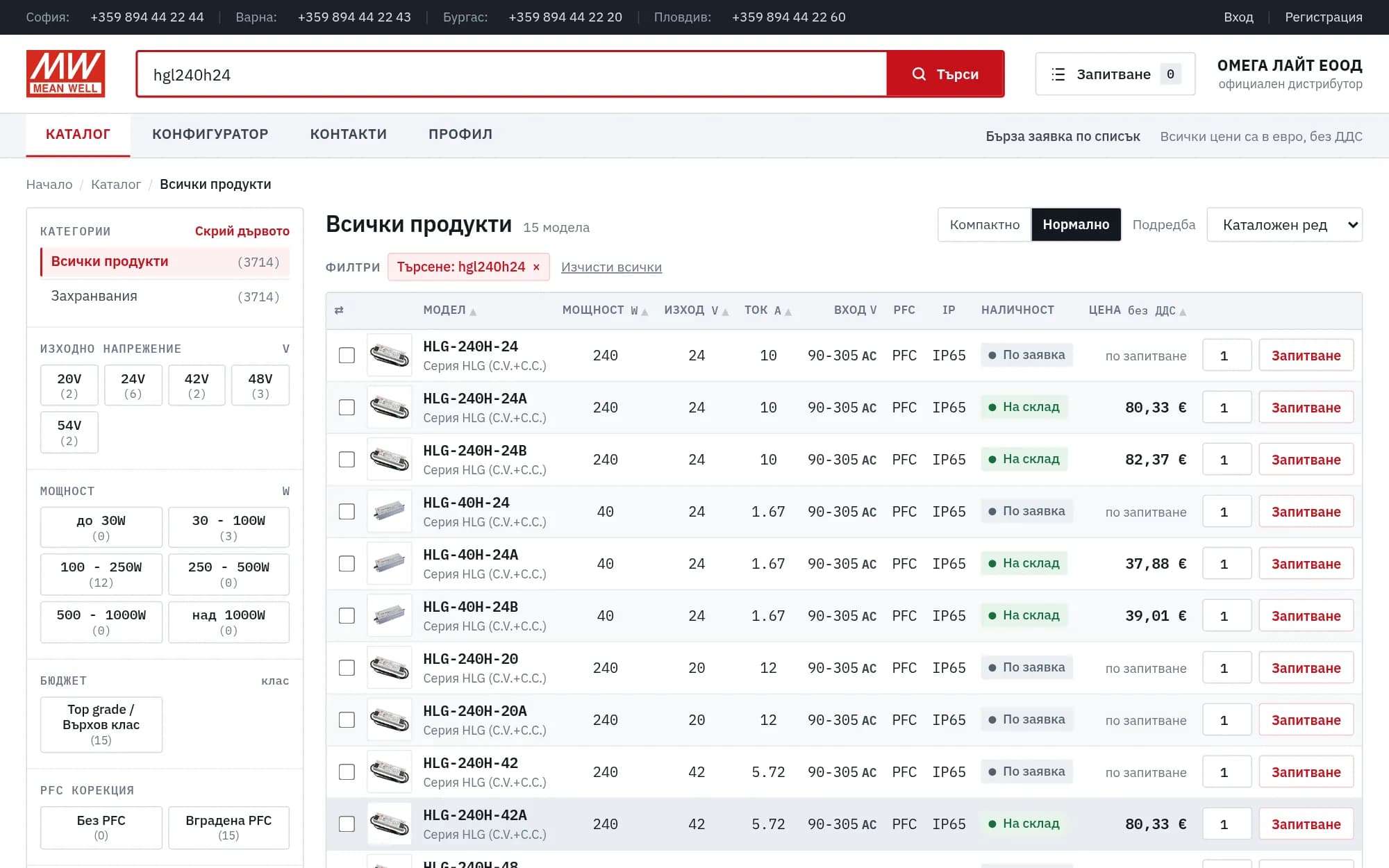The image size is (1389, 868).
Task: Click the compare icon in the table header
Action: tap(339, 310)
